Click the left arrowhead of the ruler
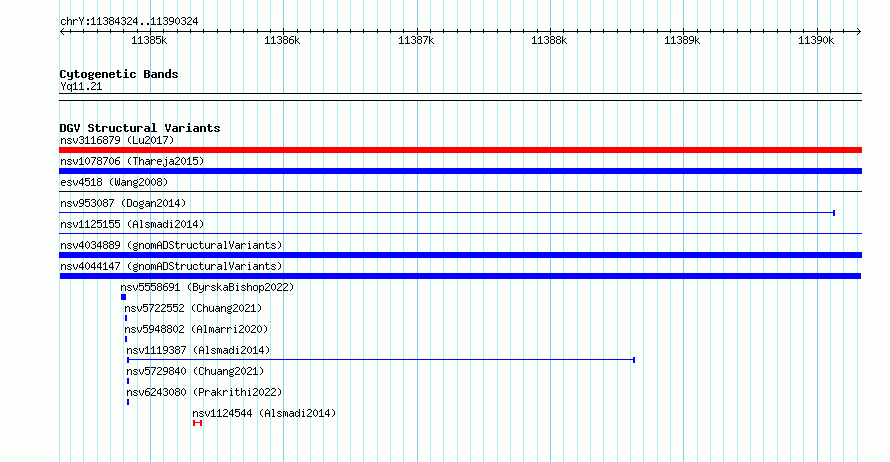The image size is (890, 462). (62, 32)
